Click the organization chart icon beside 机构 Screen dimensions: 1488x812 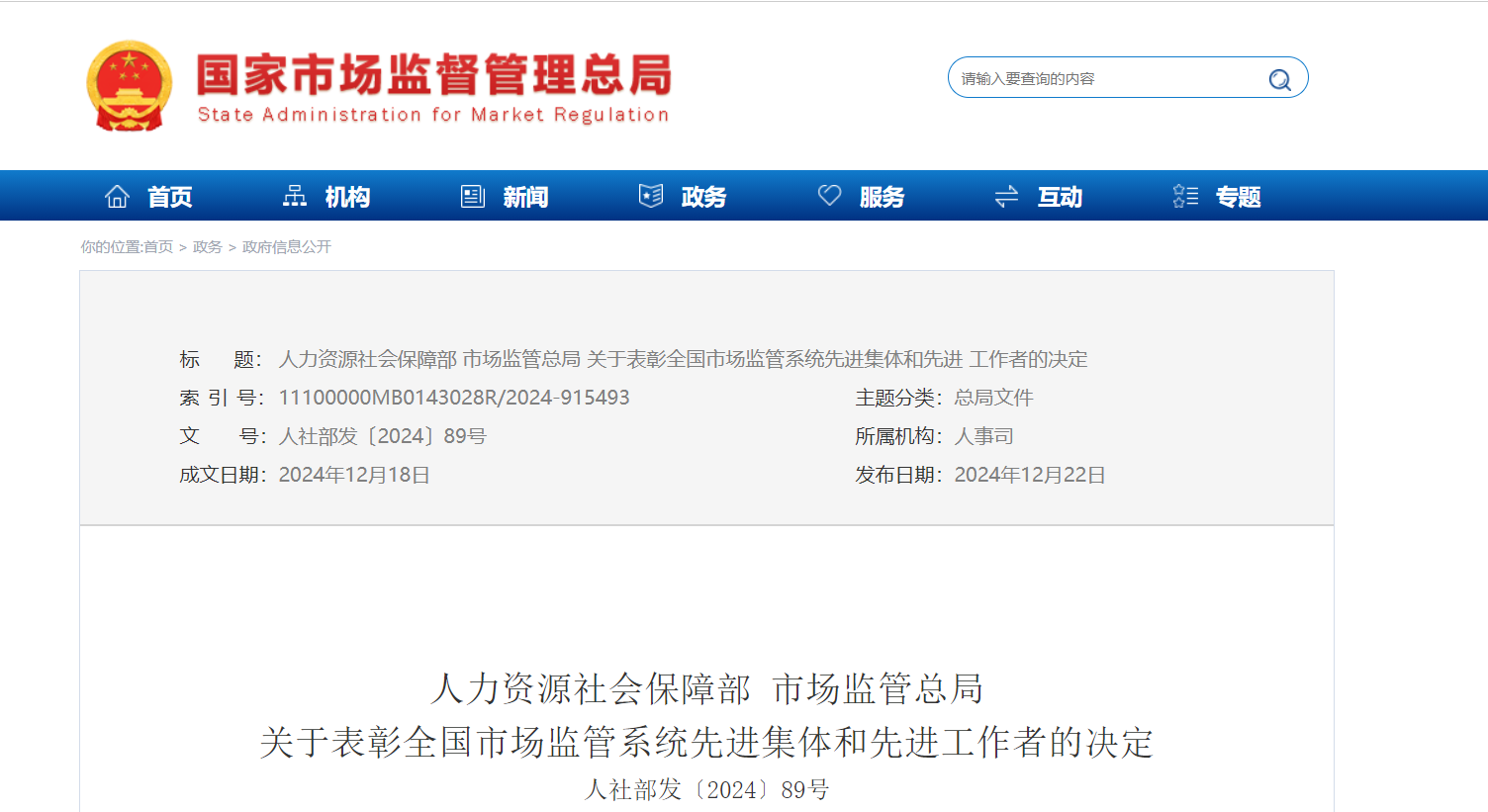coord(295,196)
